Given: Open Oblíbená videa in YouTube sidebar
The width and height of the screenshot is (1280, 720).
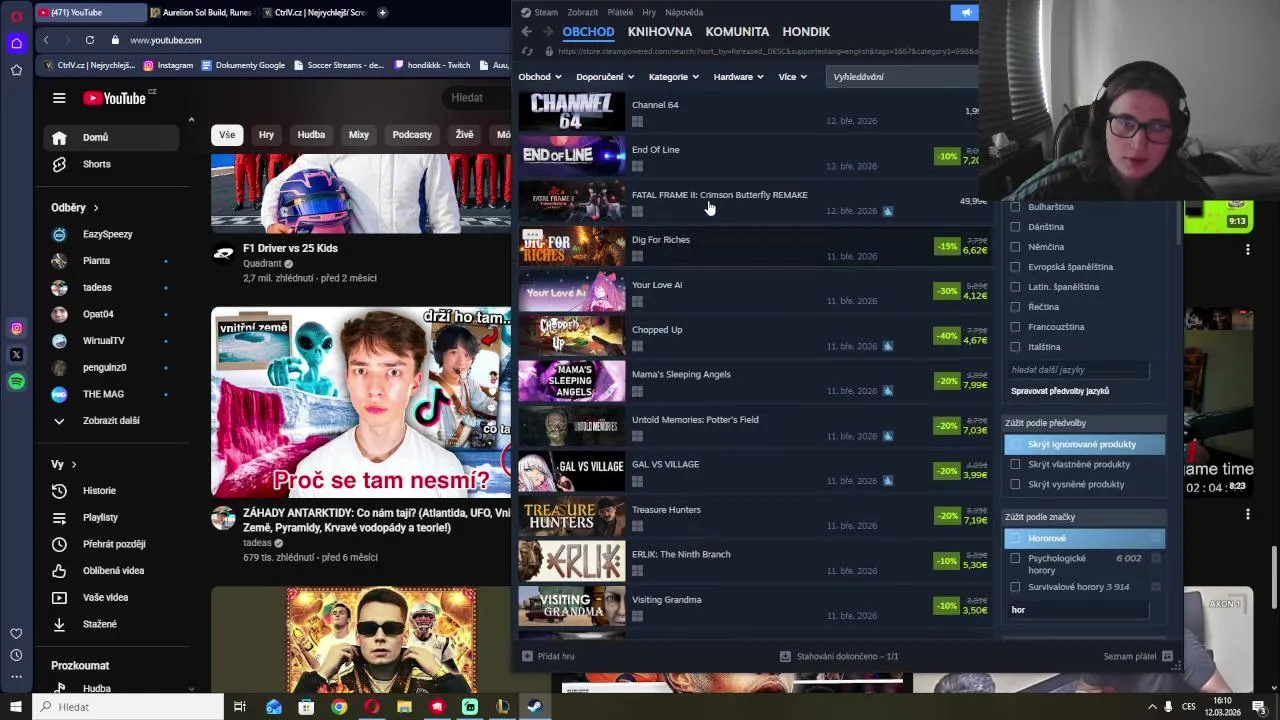Looking at the screenshot, I should (x=113, y=571).
